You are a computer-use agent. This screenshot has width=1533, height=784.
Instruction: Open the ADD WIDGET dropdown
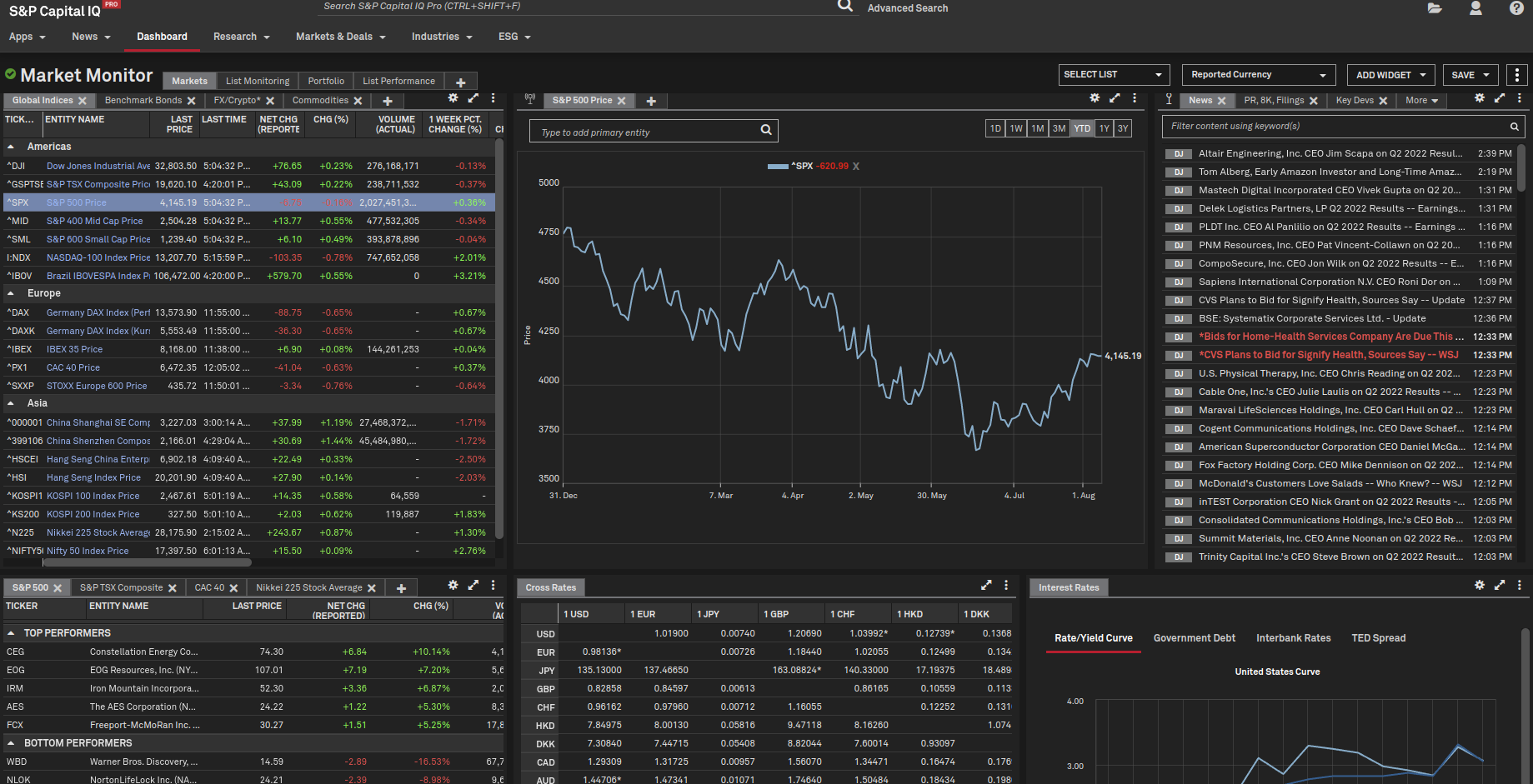tap(1390, 75)
